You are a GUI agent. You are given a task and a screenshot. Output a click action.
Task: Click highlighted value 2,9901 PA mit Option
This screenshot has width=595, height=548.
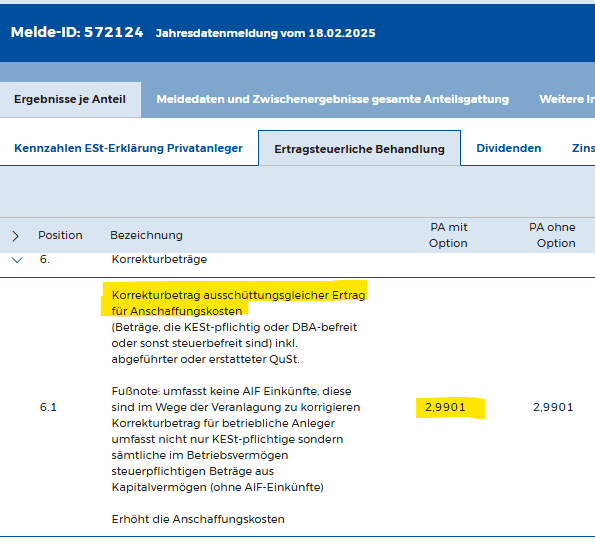pyautogui.click(x=445, y=407)
